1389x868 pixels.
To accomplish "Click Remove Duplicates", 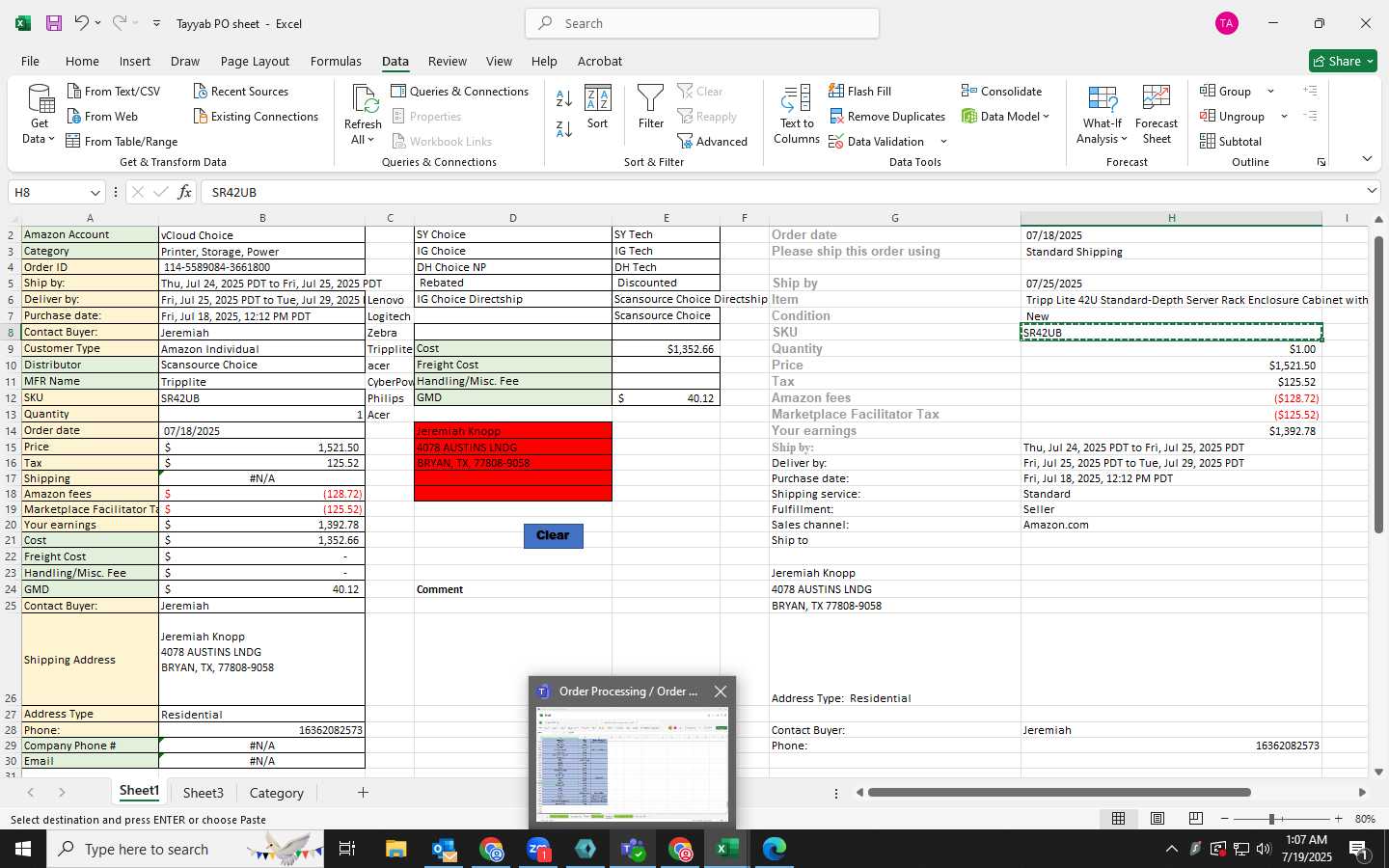I will (x=887, y=117).
